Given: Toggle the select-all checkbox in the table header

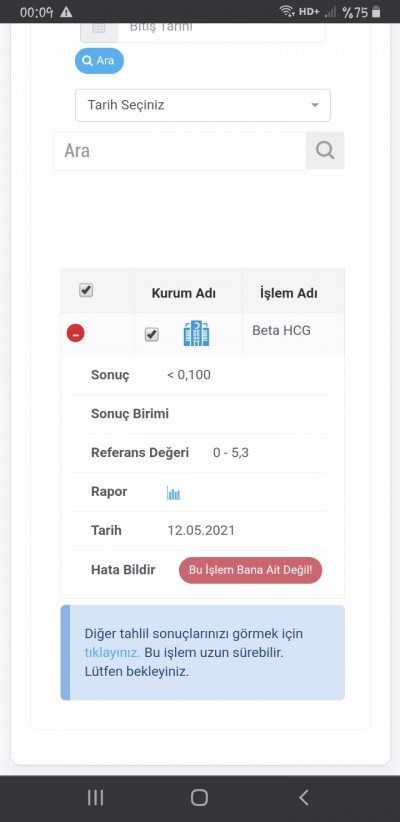Looking at the screenshot, I should [86, 290].
